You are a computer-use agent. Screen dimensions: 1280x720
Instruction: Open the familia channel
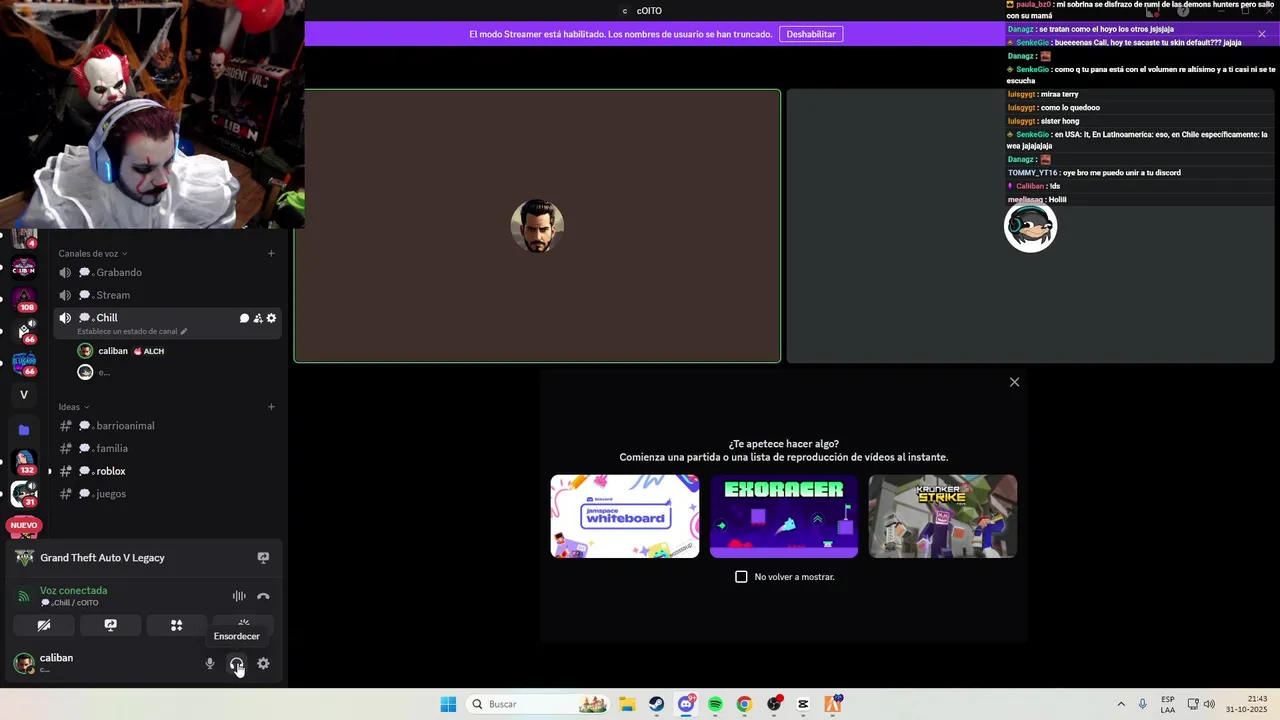point(167,448)
